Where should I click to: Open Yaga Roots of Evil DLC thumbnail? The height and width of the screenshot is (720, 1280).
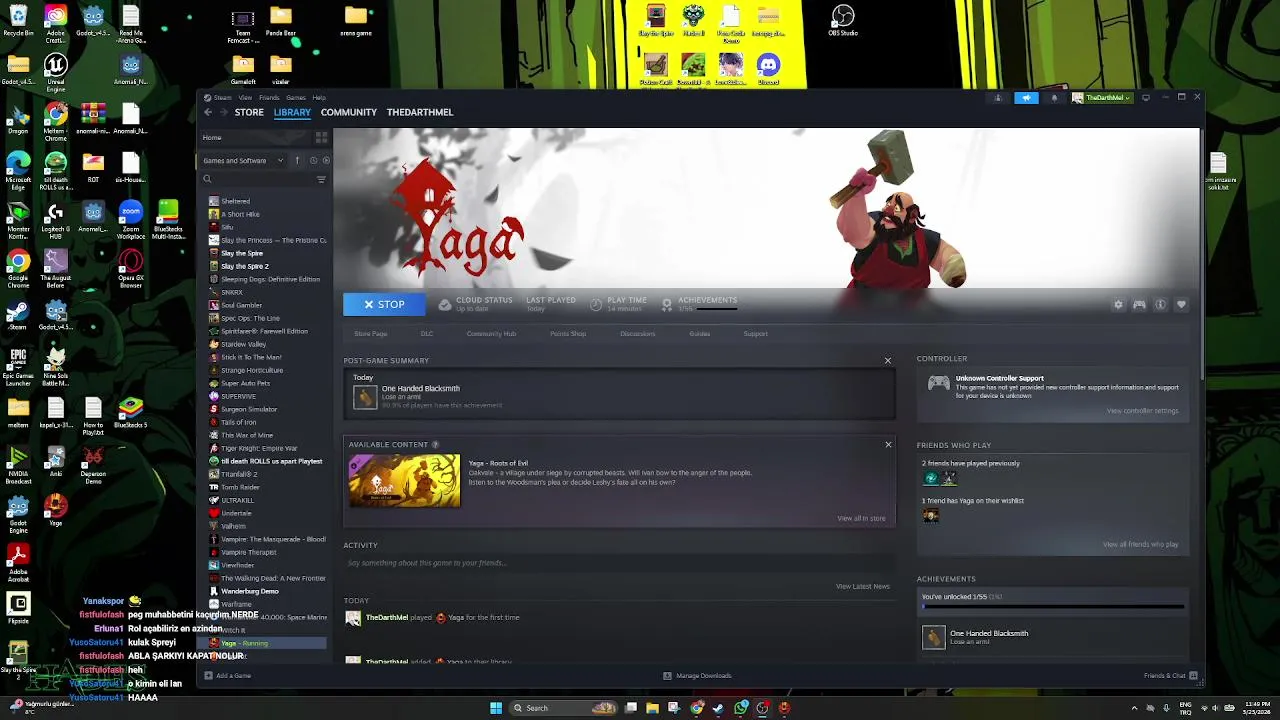(404, 481)
